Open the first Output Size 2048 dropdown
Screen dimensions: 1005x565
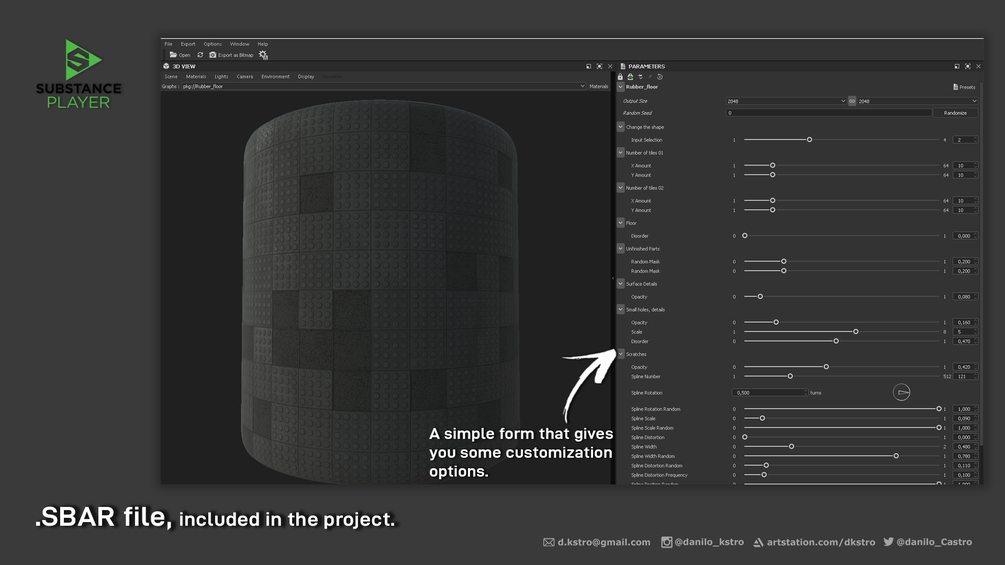786,101
